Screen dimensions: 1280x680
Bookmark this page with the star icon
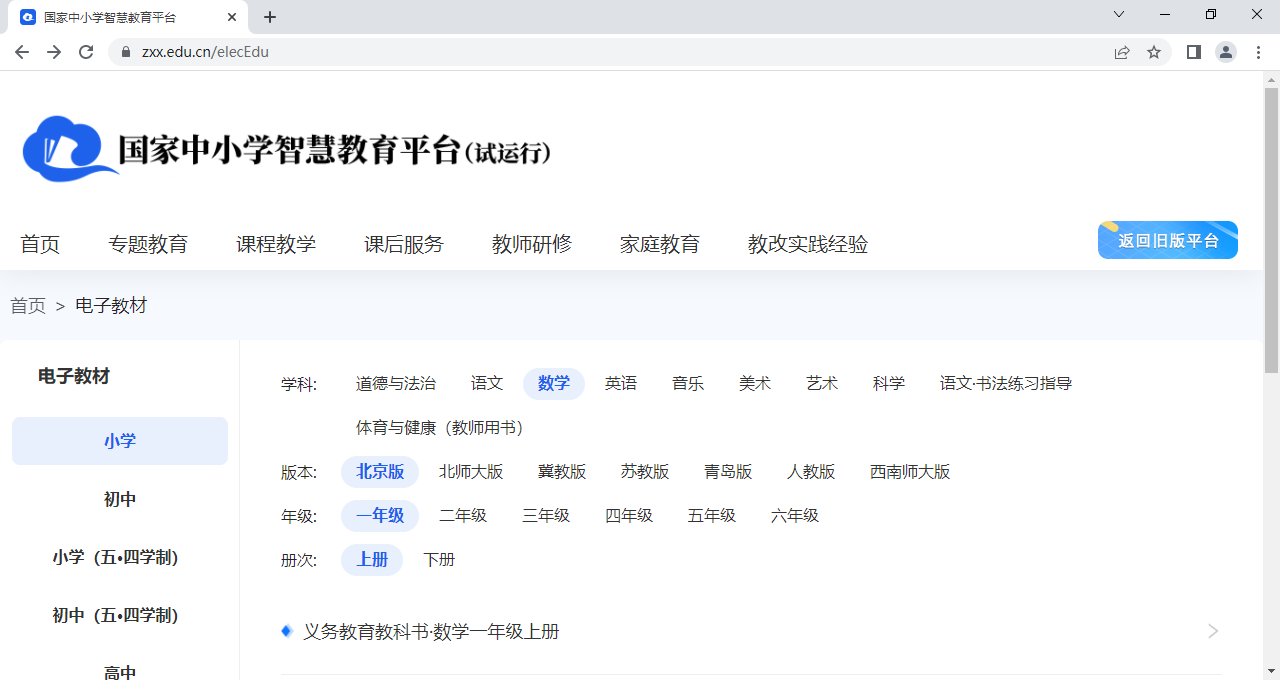[x=1154, y=52]
